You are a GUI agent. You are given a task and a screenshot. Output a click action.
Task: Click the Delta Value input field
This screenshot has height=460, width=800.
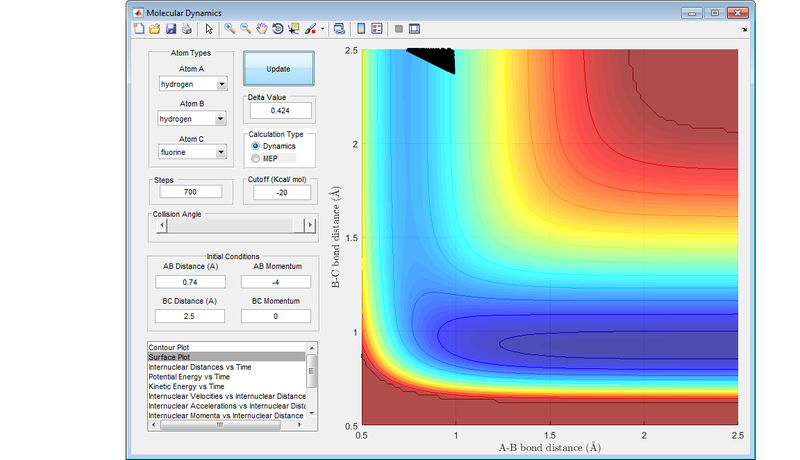coord(280,110)
